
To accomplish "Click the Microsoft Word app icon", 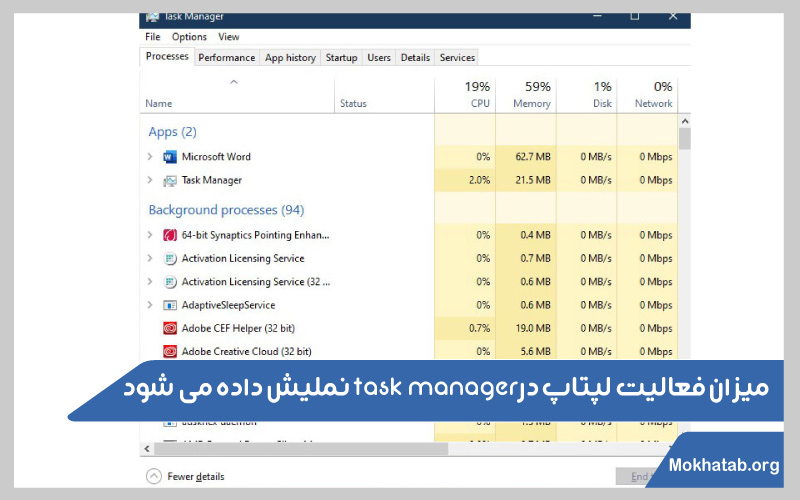I will click(x=170, y=157).
